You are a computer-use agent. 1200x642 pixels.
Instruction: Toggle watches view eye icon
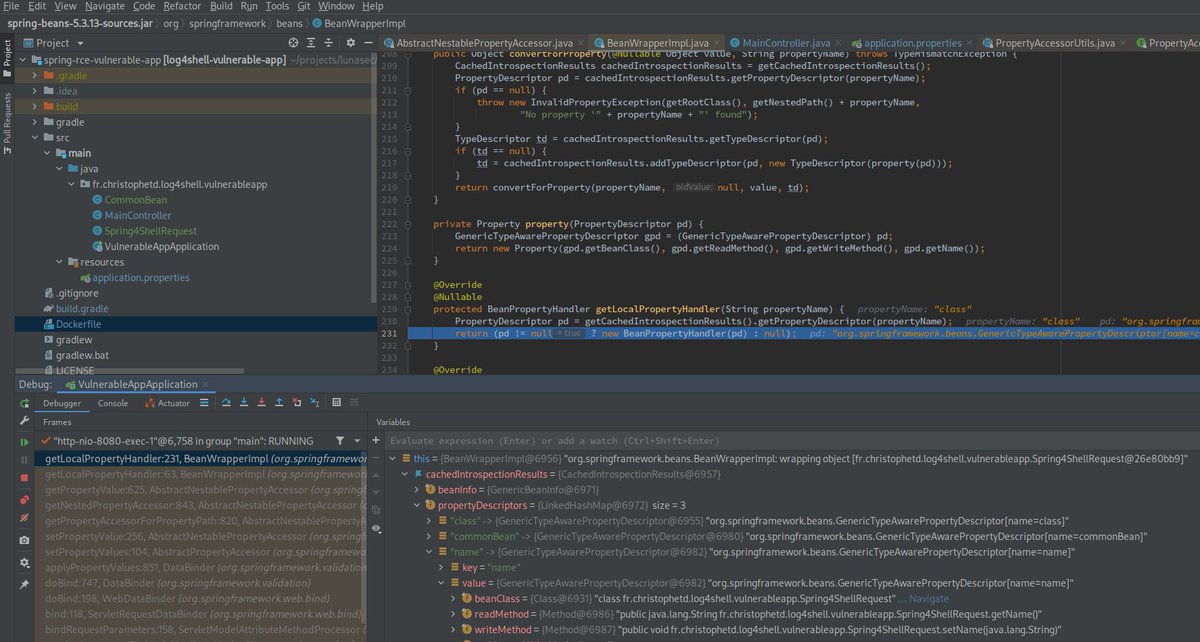tap(376, 527)
